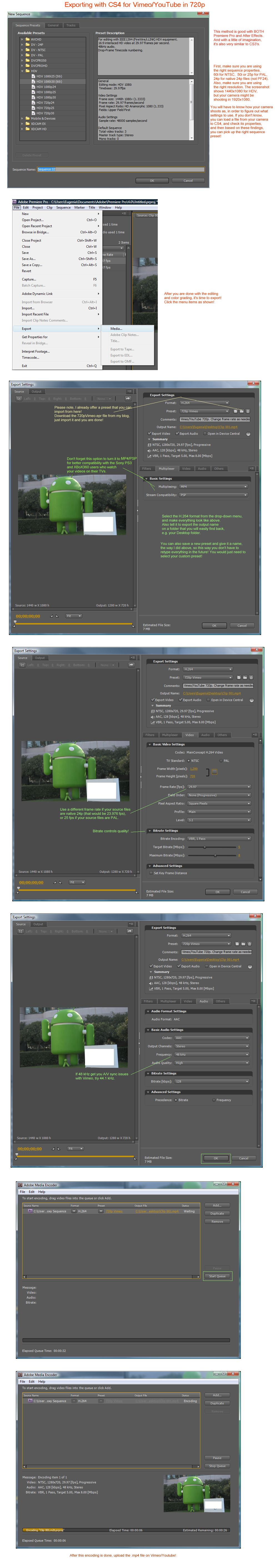This screenshot has width=275, height=1568.
Task: Open the Profile dropdown showing Main
Action: click(219, 811)
